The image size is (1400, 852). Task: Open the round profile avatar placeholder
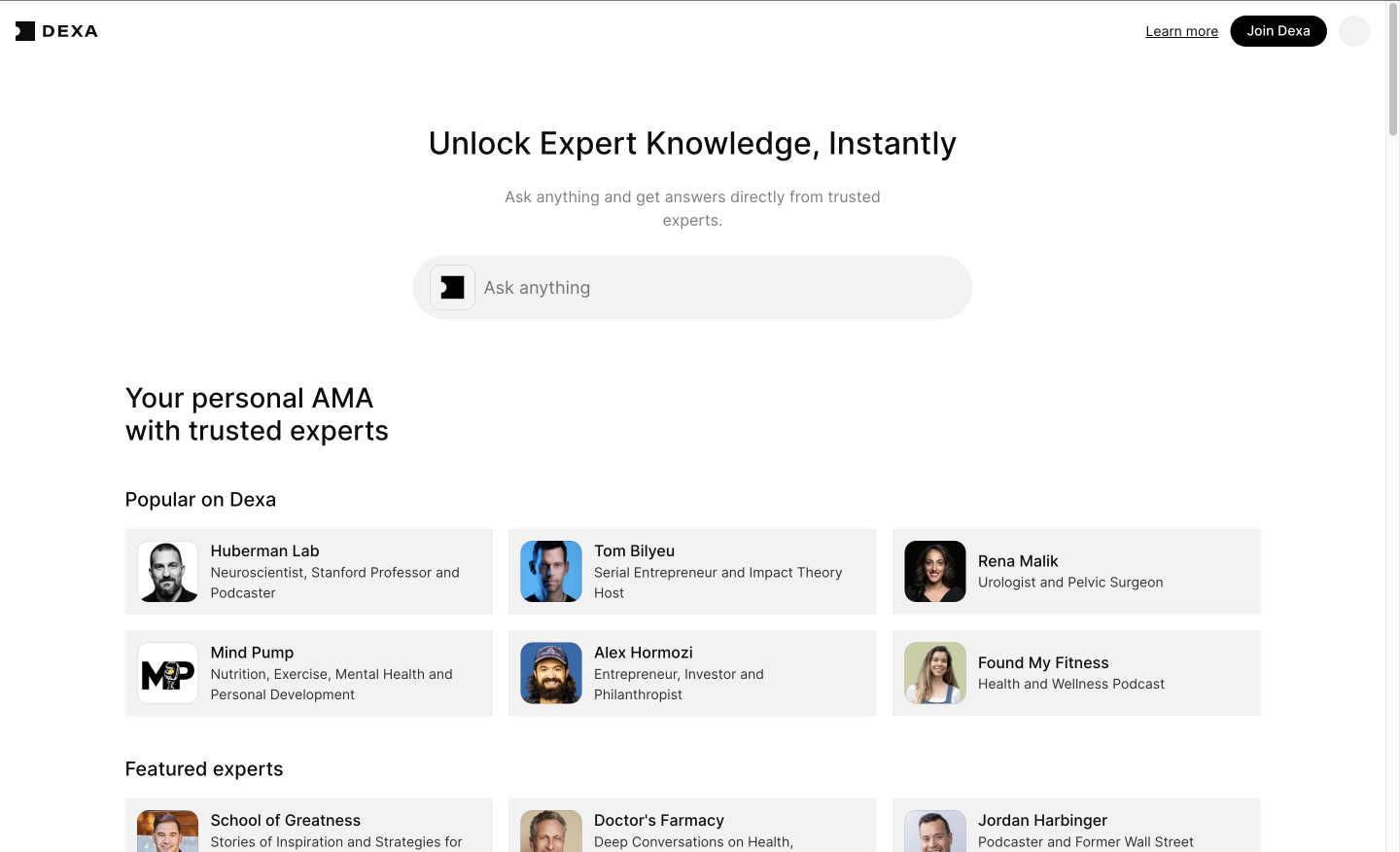(x=1354, y=31)
